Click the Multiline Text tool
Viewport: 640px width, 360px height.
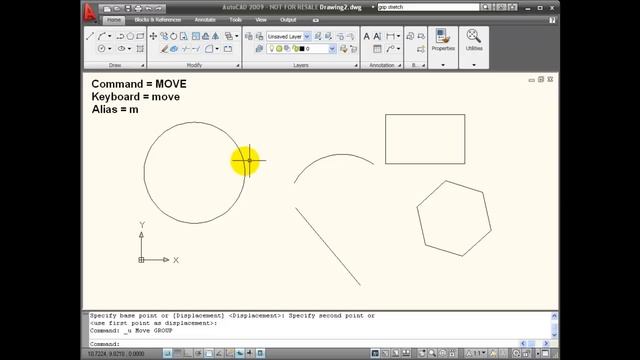[367, 36]
